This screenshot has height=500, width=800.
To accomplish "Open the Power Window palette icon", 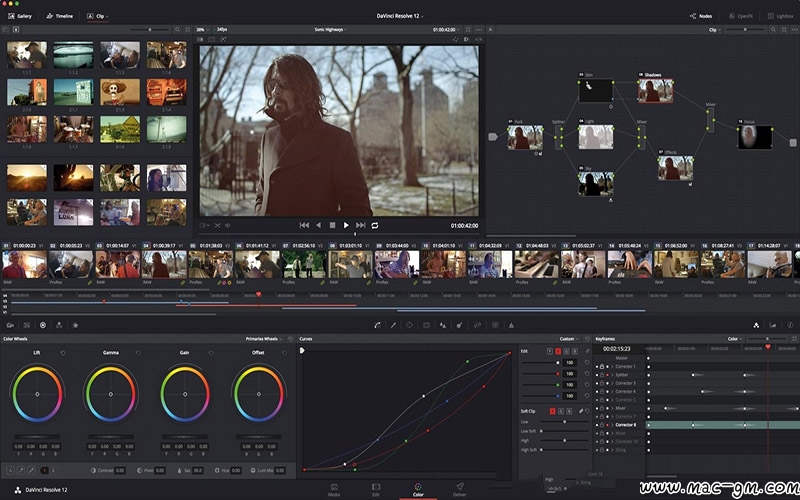I will 409,325.
